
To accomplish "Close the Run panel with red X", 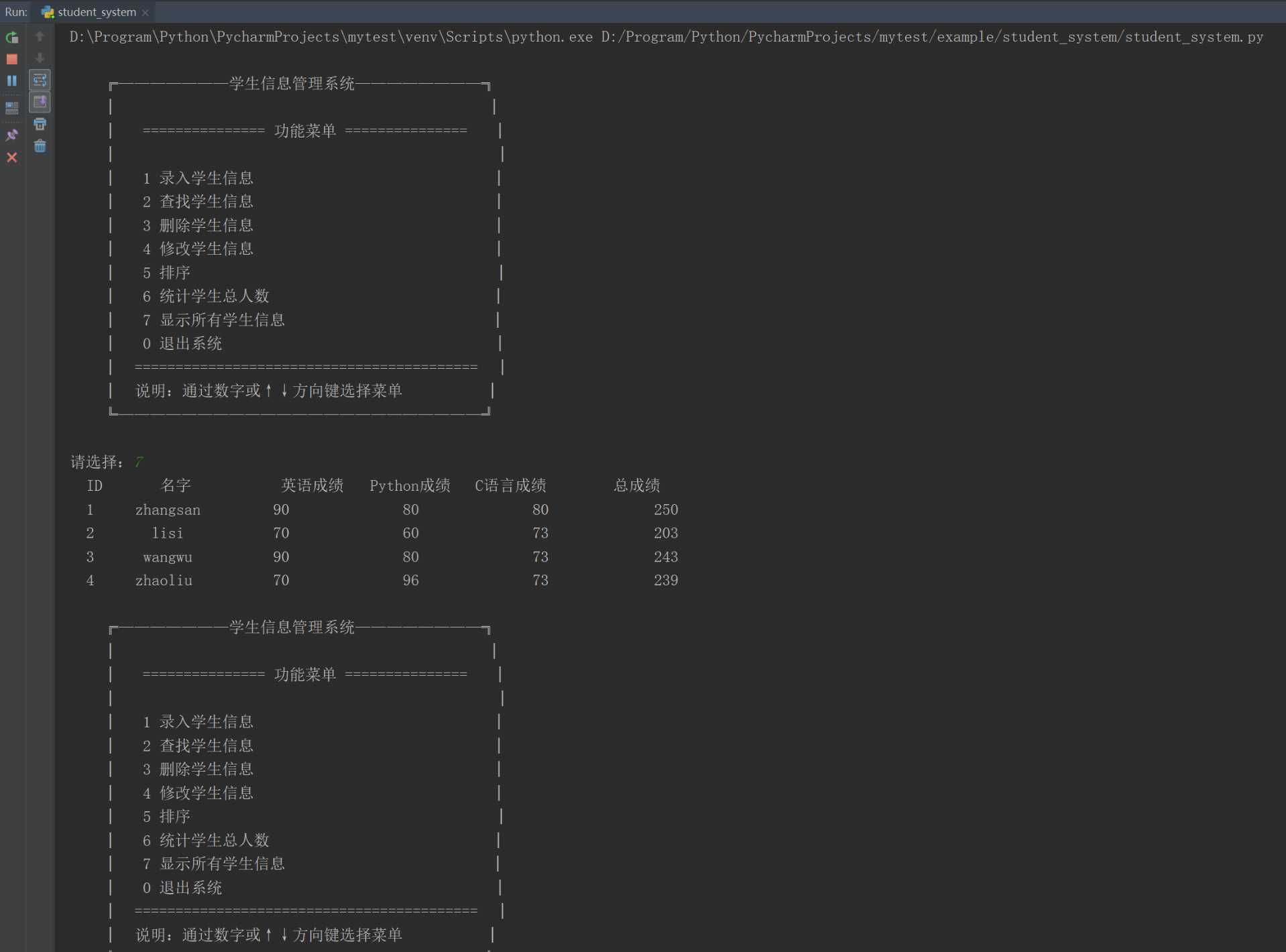I will click(12, 157).
